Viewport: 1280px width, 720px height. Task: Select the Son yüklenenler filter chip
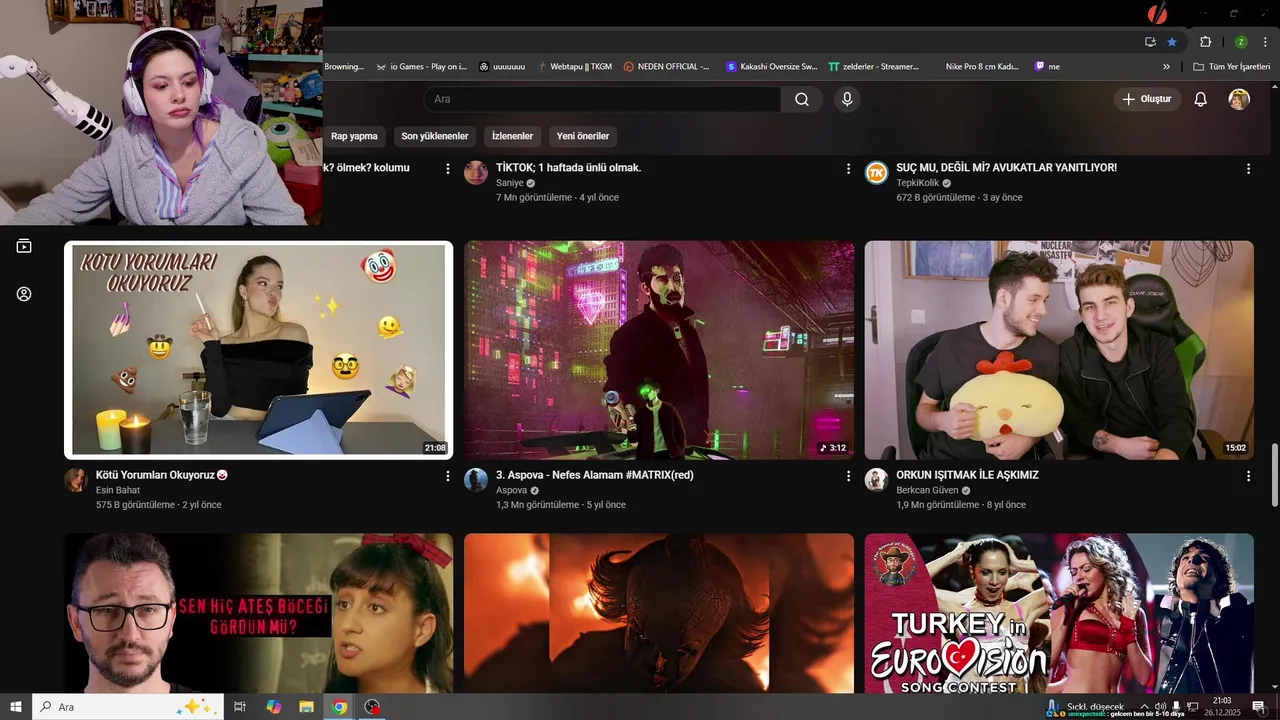click(435, 136)
